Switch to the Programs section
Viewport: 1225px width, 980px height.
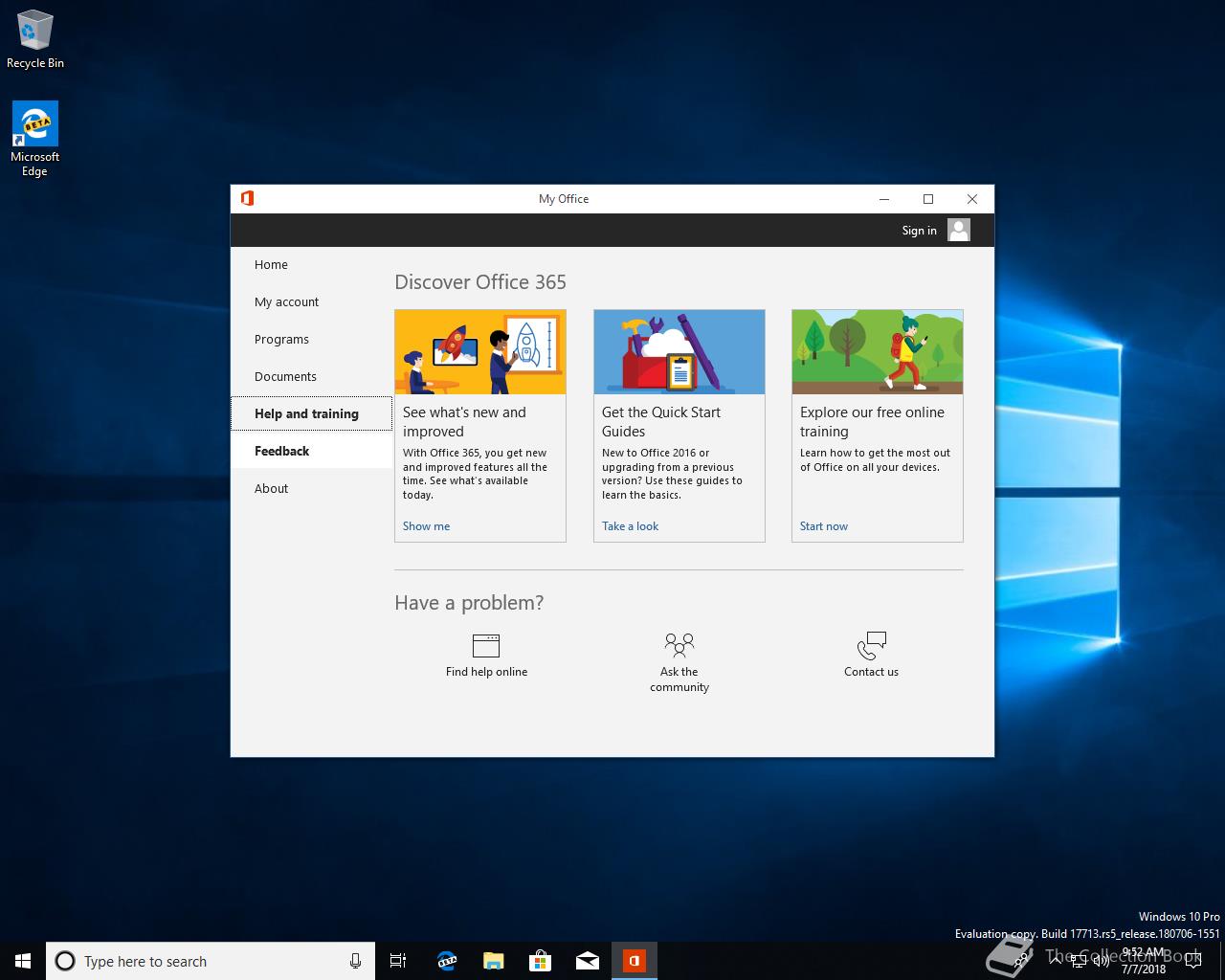pos(311,340)
